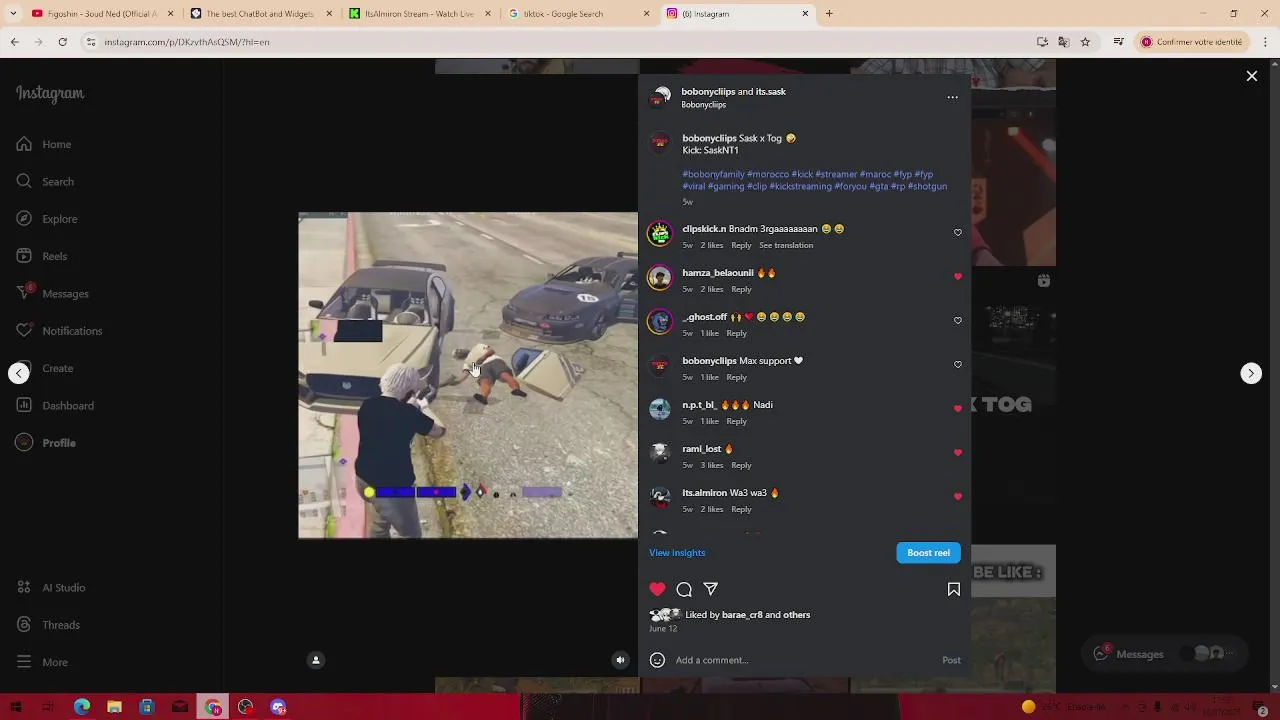
Task: Open barae_cr8 profile in the likes line
Action: [742, 615]
